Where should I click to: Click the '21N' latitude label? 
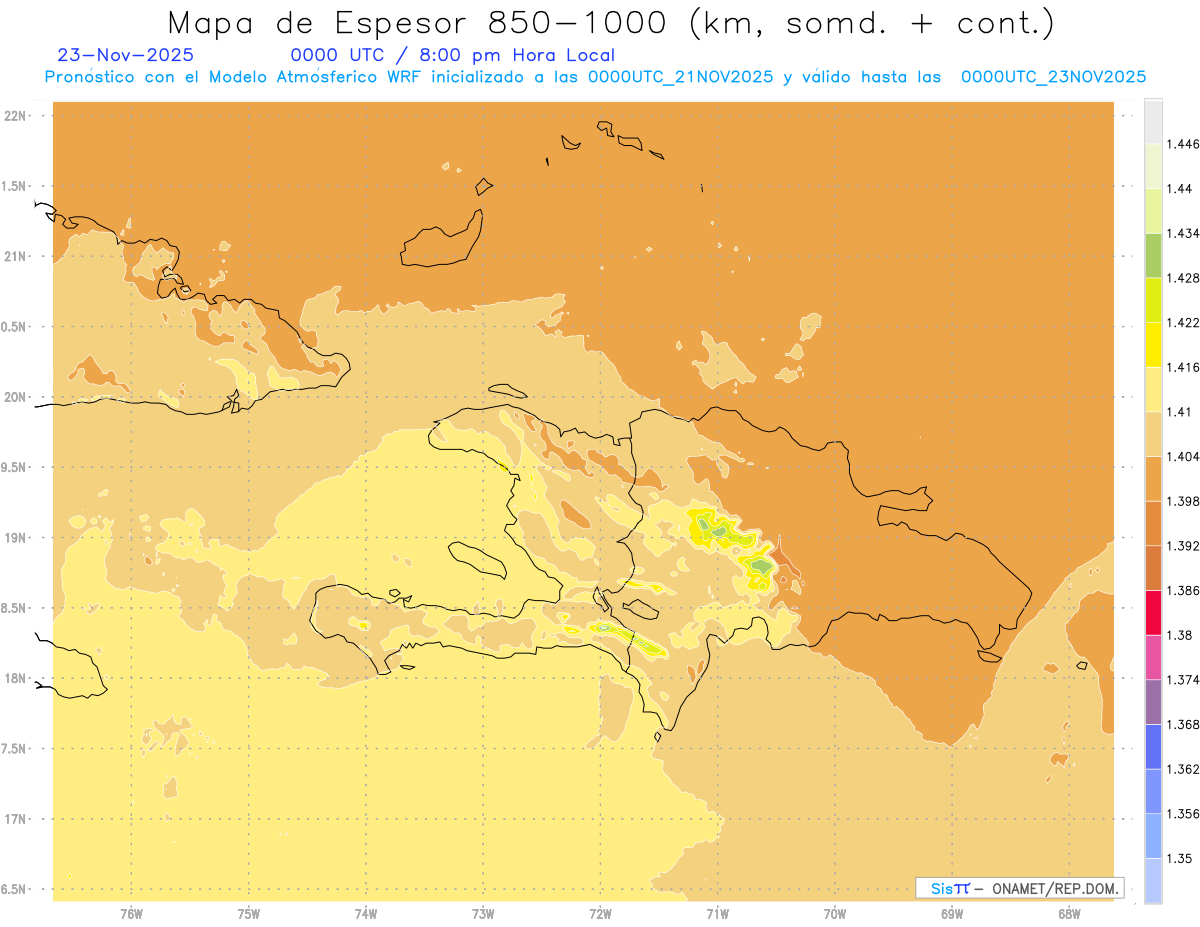click(16, 257)
